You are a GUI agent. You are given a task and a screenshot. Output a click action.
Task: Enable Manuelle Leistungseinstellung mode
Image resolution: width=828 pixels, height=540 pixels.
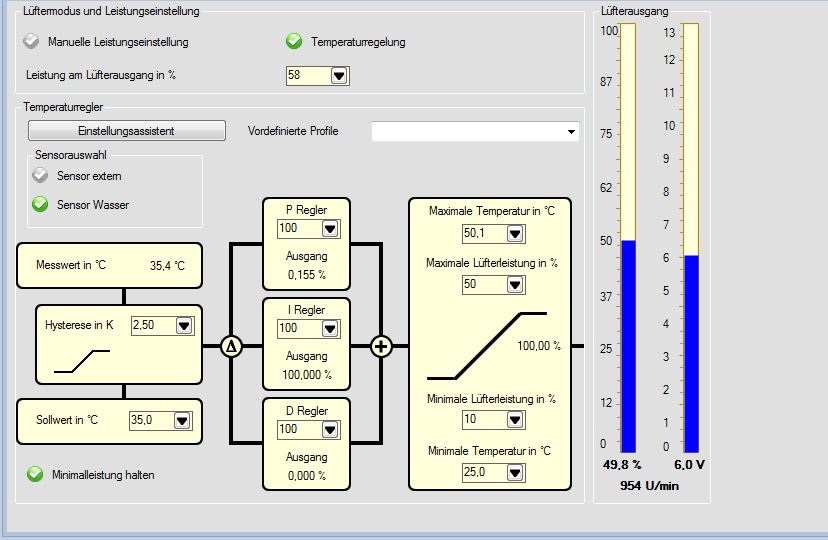point(33,42)
